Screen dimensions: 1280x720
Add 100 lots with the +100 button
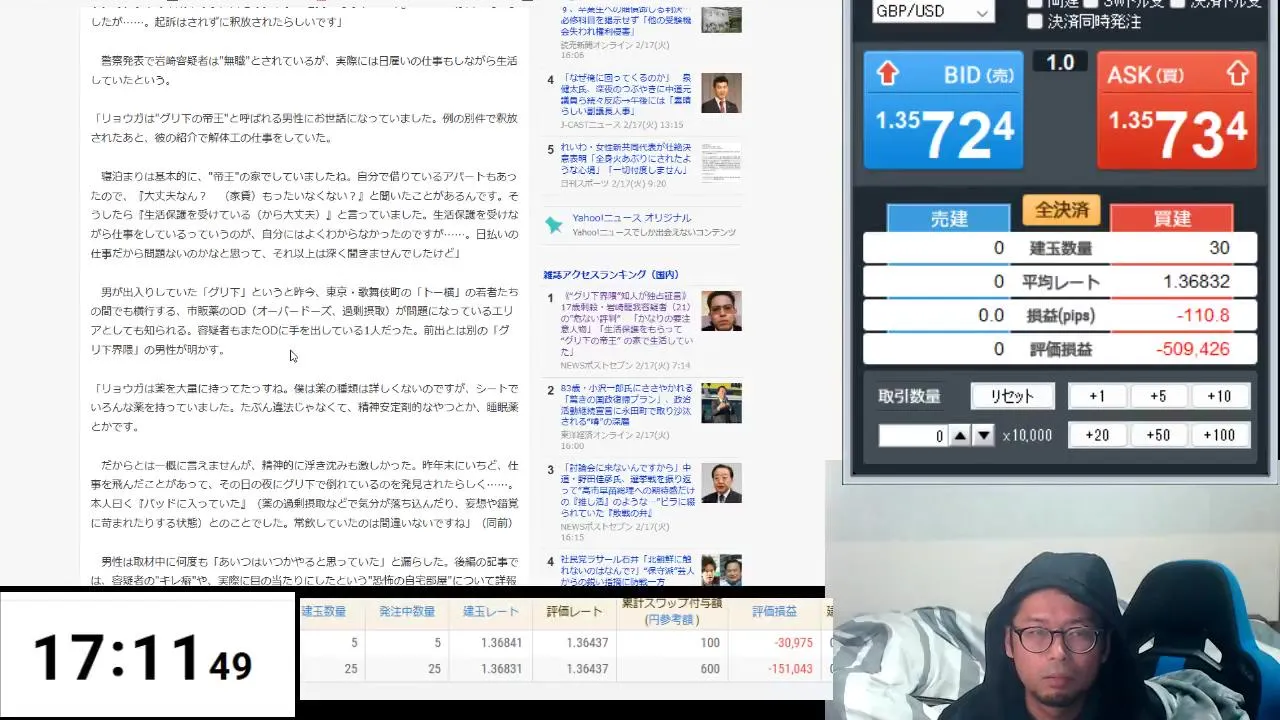(x=1219, y=435)
